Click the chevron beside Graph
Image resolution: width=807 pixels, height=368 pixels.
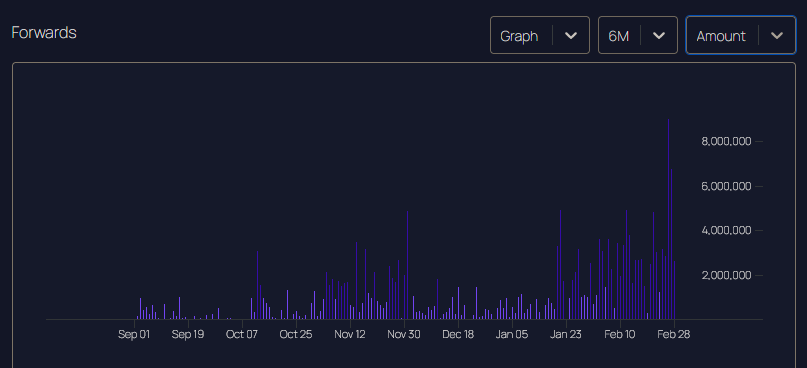click(571, 36)
